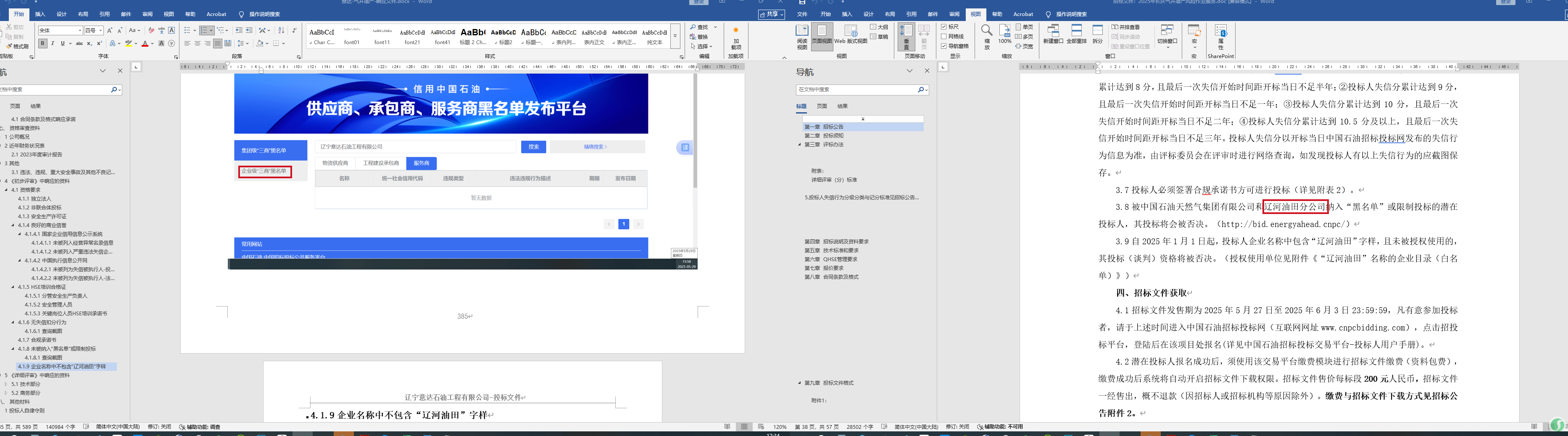Switch to Outline (大纲) view

879,27
